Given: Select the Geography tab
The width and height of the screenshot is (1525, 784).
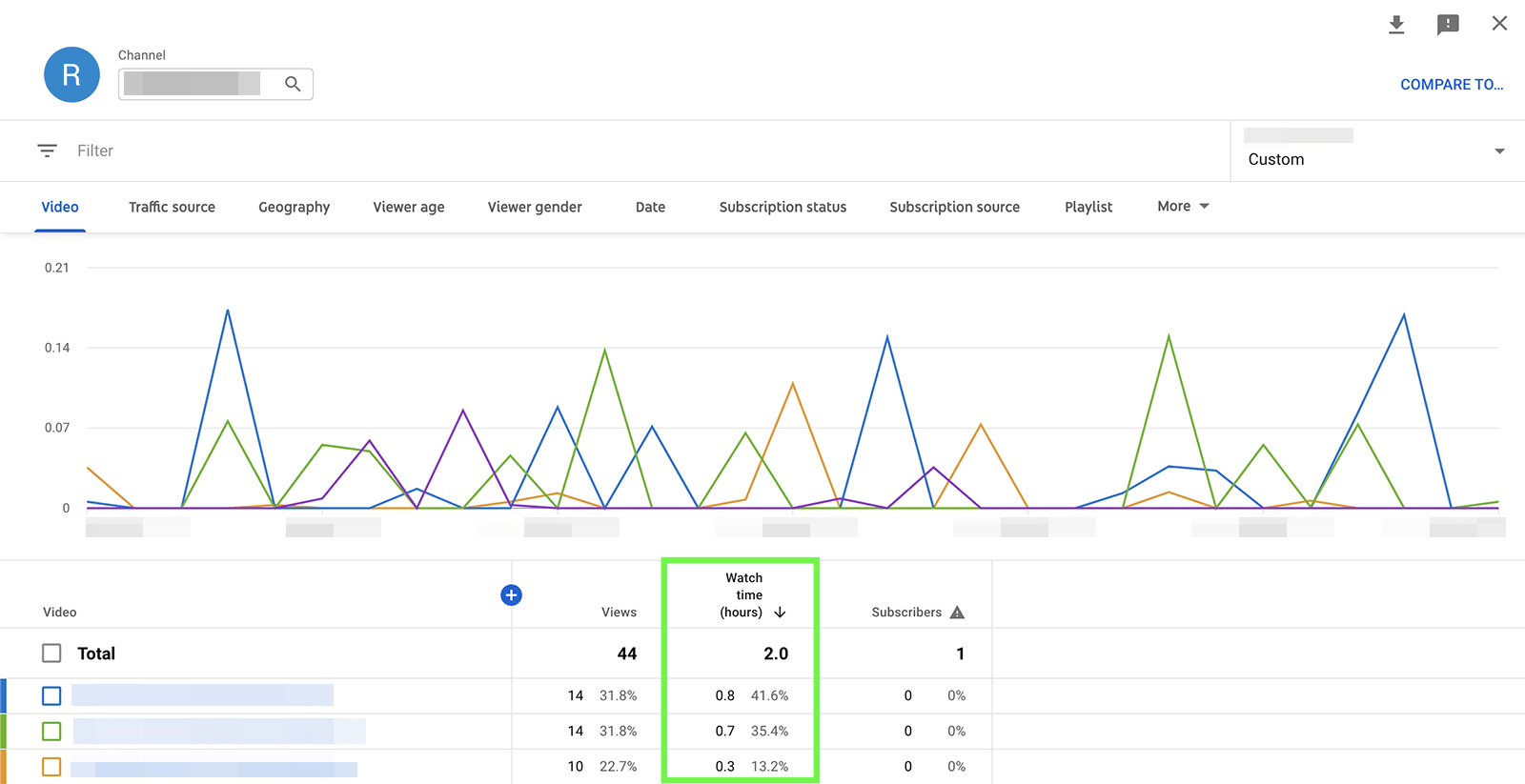Looking at the screenshot, I should coord(294,207).
